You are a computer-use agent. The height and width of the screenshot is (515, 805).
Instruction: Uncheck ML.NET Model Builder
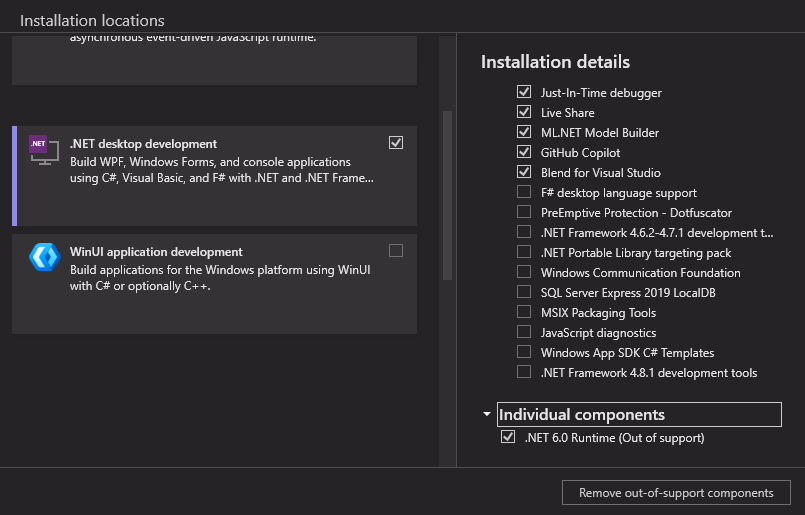[x=524, y=132]
